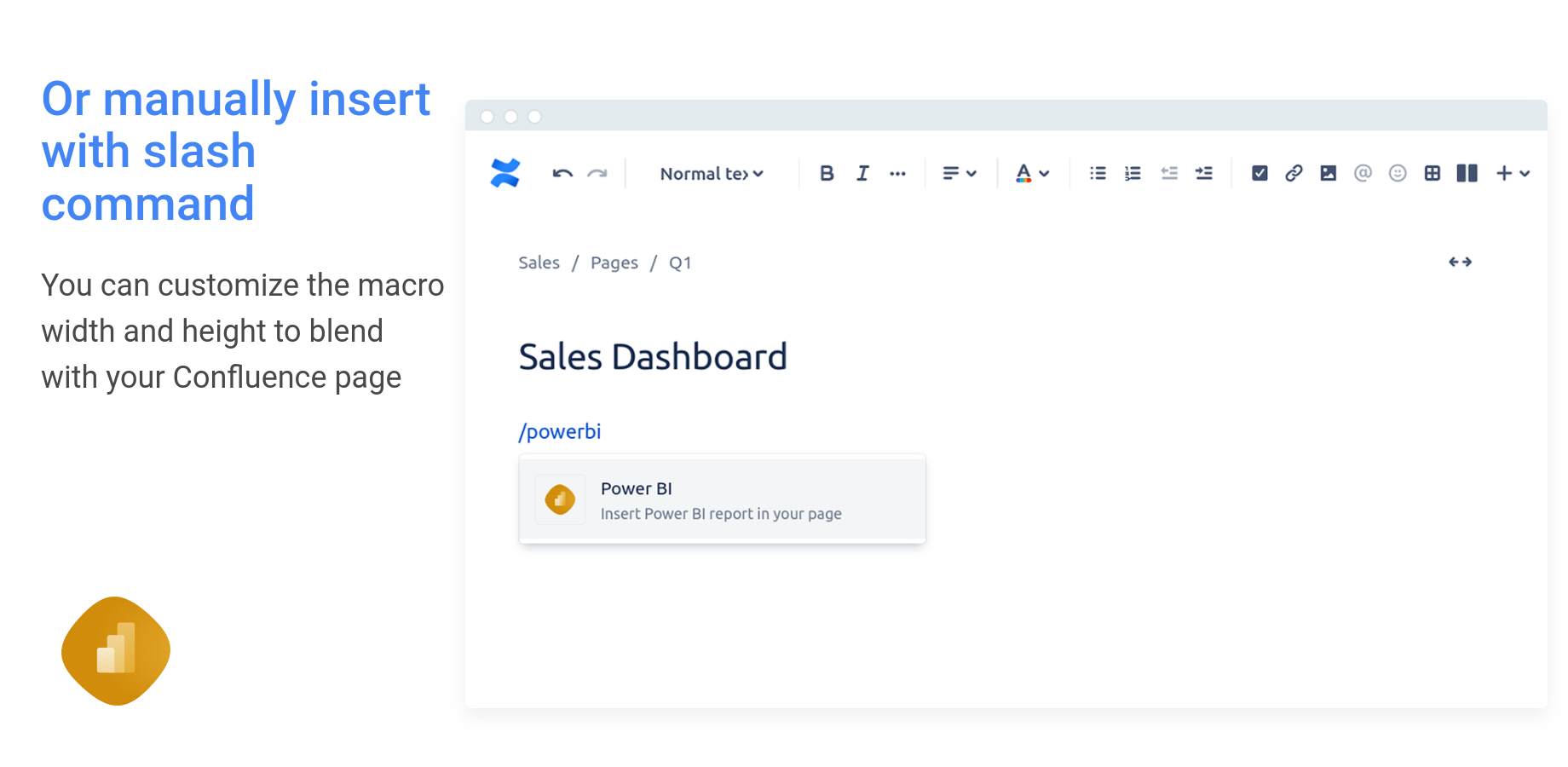Go to the Sales breadcrumb
Screen dimensions: 1568x767
(539, 262)
